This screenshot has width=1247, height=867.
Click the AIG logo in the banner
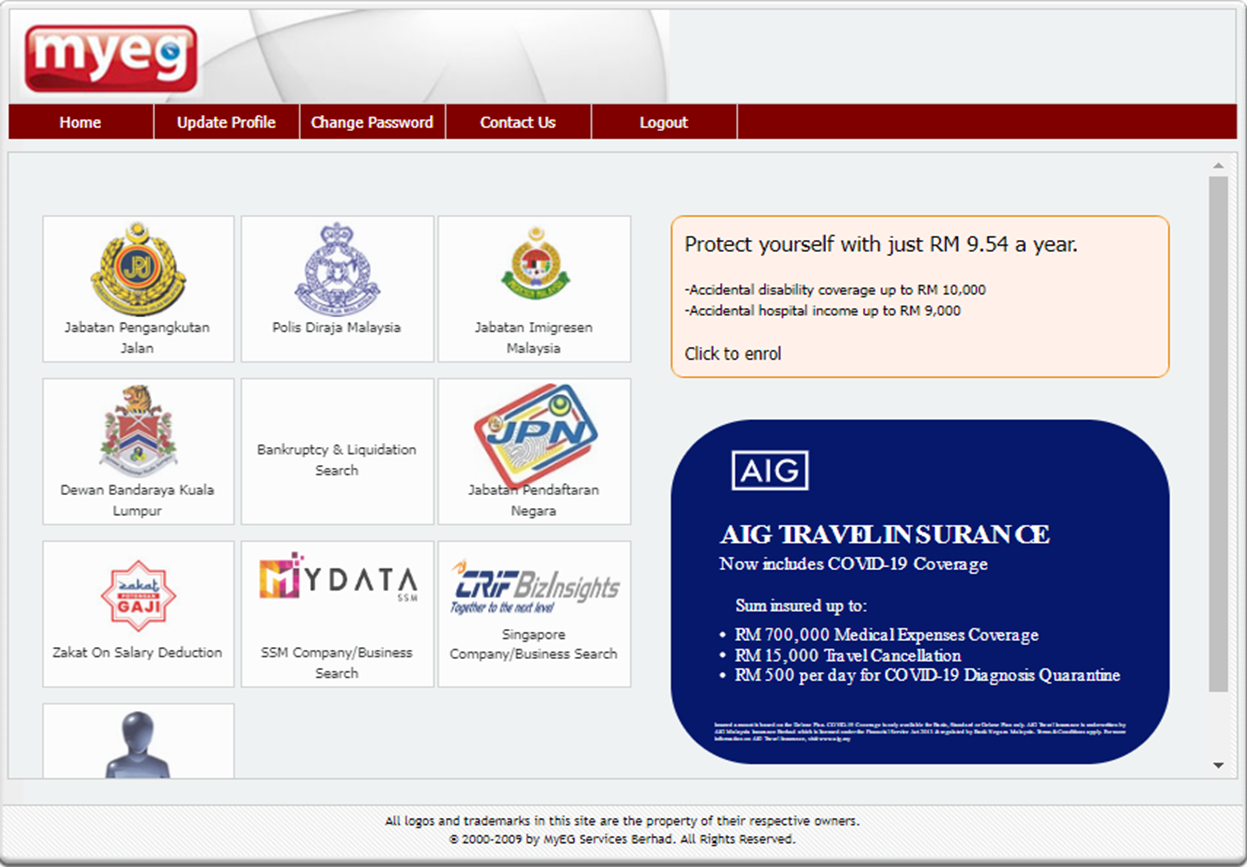(770, 470)
